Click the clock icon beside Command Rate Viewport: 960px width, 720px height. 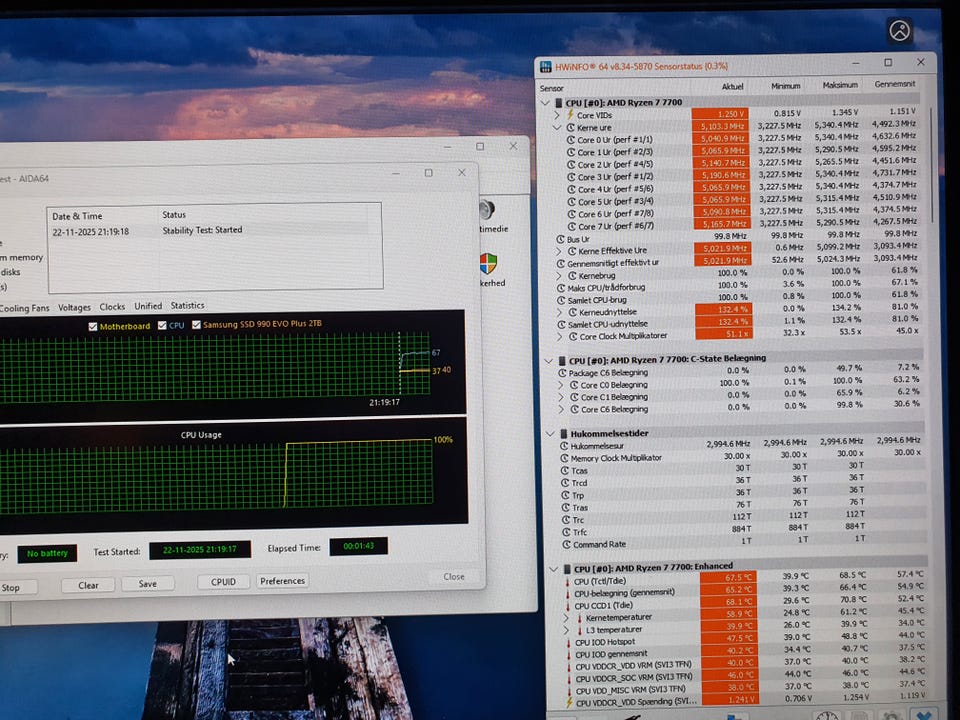(566, 545)
